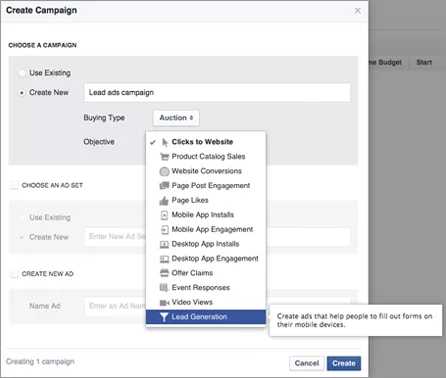446x378 pixels.
Task: Select the campaign Create New radio button
Action: (x=22, y=93)
